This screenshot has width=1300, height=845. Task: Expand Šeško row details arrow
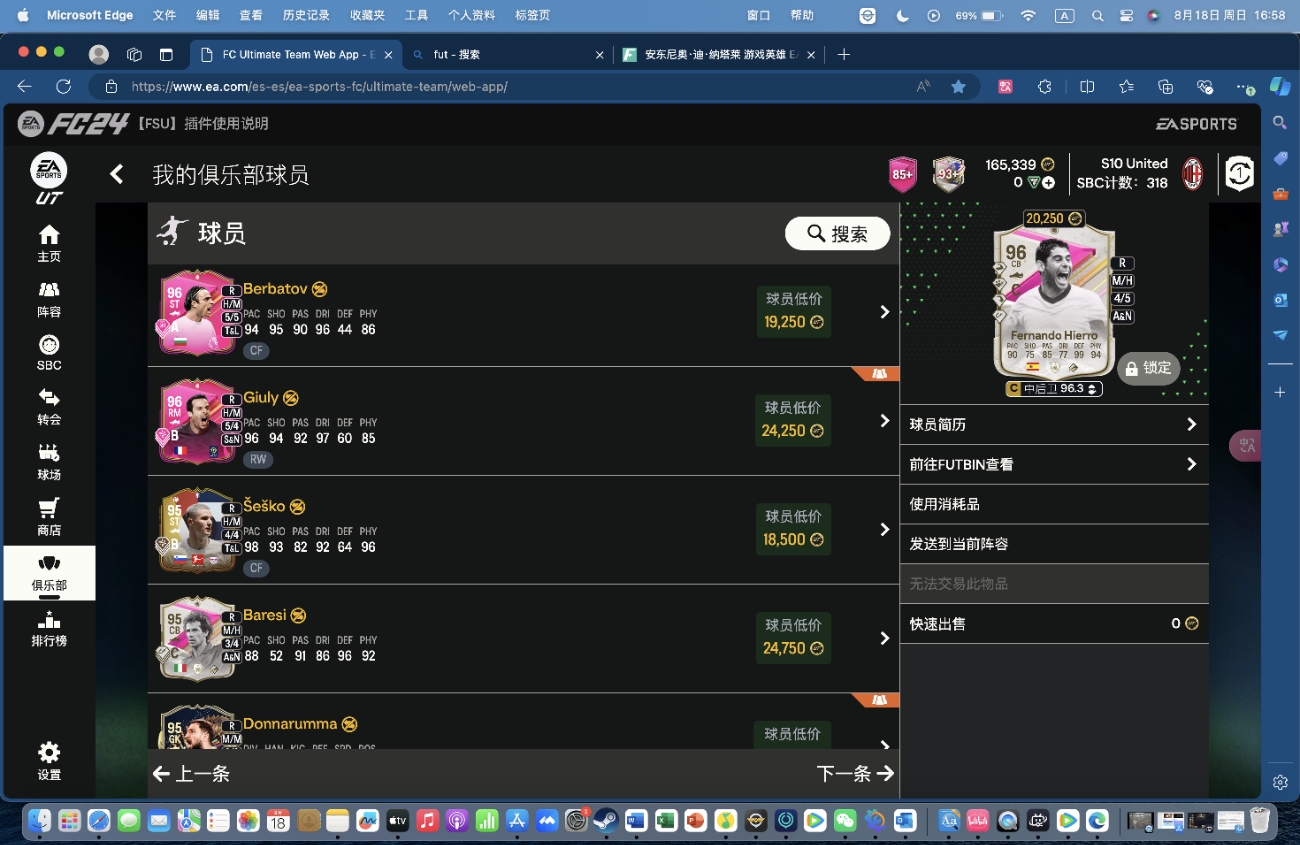point(884,529)
